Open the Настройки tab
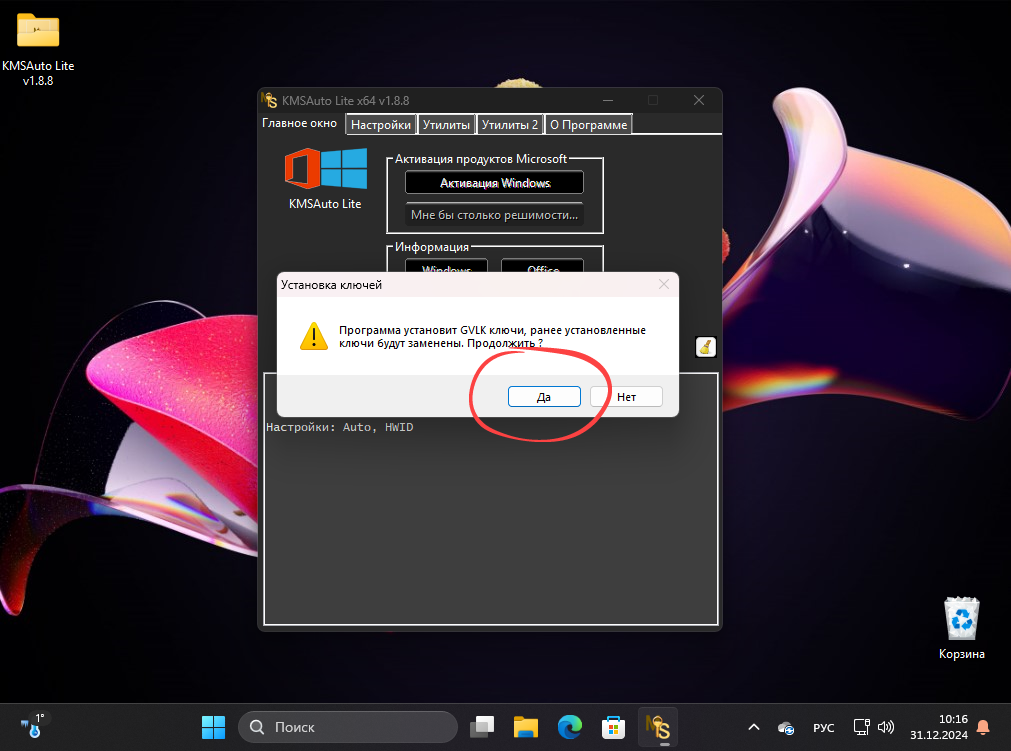Image resolution: width=1011 pixels, height=751 pixels. tap(381, 125)
